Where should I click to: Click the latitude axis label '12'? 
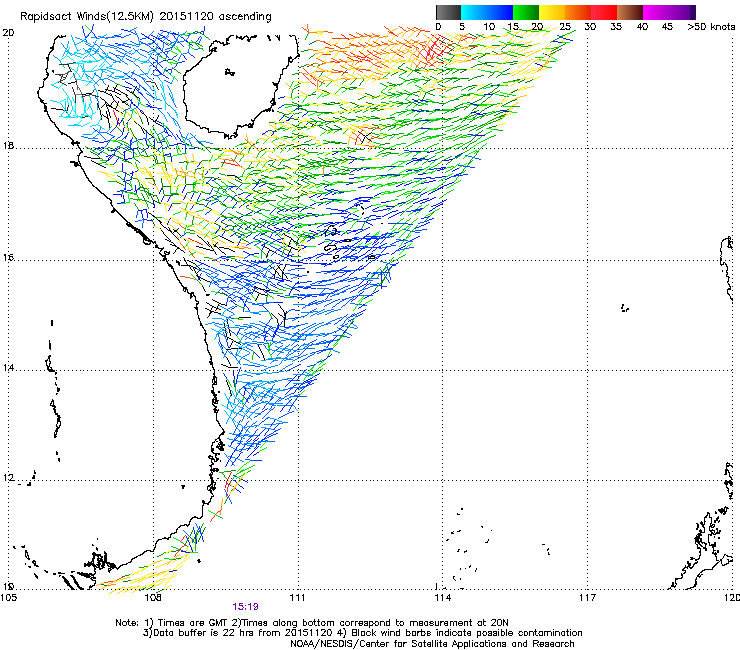tap(8, 478)
